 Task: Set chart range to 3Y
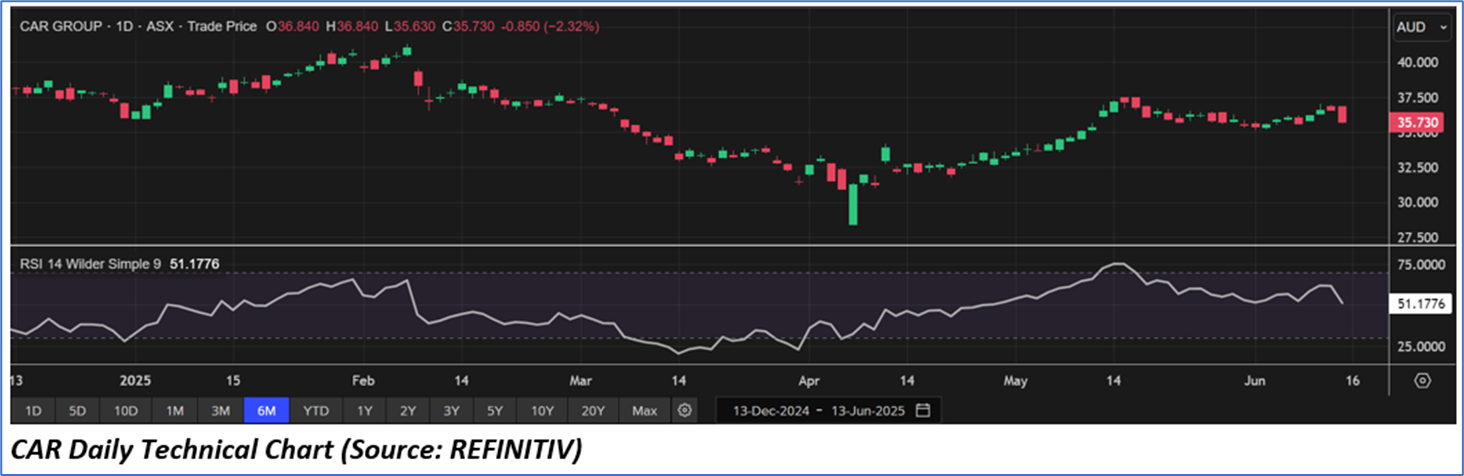[454, 411]
